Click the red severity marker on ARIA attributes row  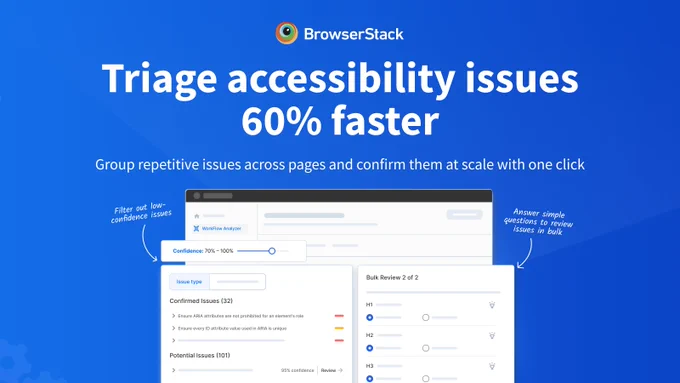pos(339,316)
